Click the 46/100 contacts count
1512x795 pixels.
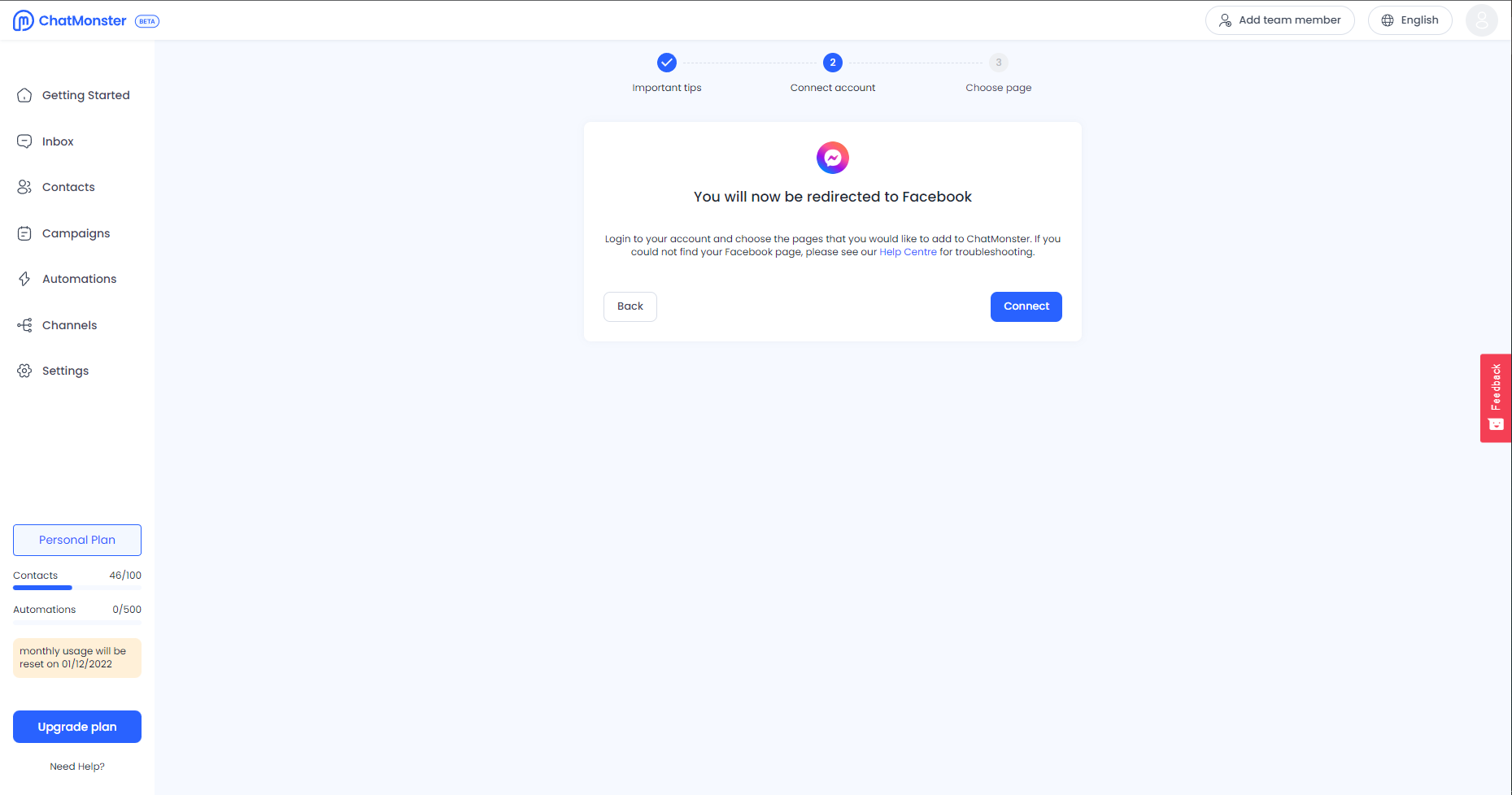(x=125, y=576)
